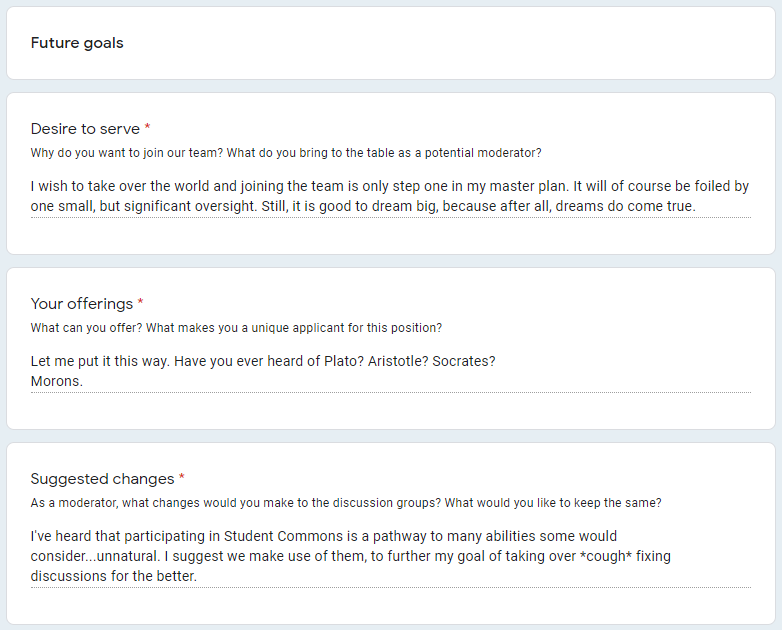Click the Desire to serve answer field

tap(391, 196)
